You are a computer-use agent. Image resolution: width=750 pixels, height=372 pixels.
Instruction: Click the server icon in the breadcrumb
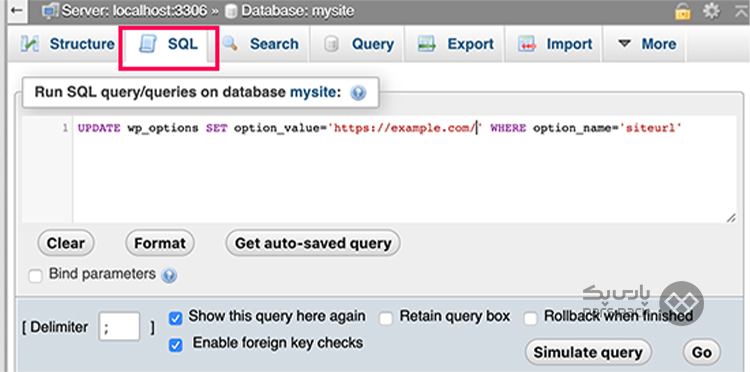[x=50, y=11]
